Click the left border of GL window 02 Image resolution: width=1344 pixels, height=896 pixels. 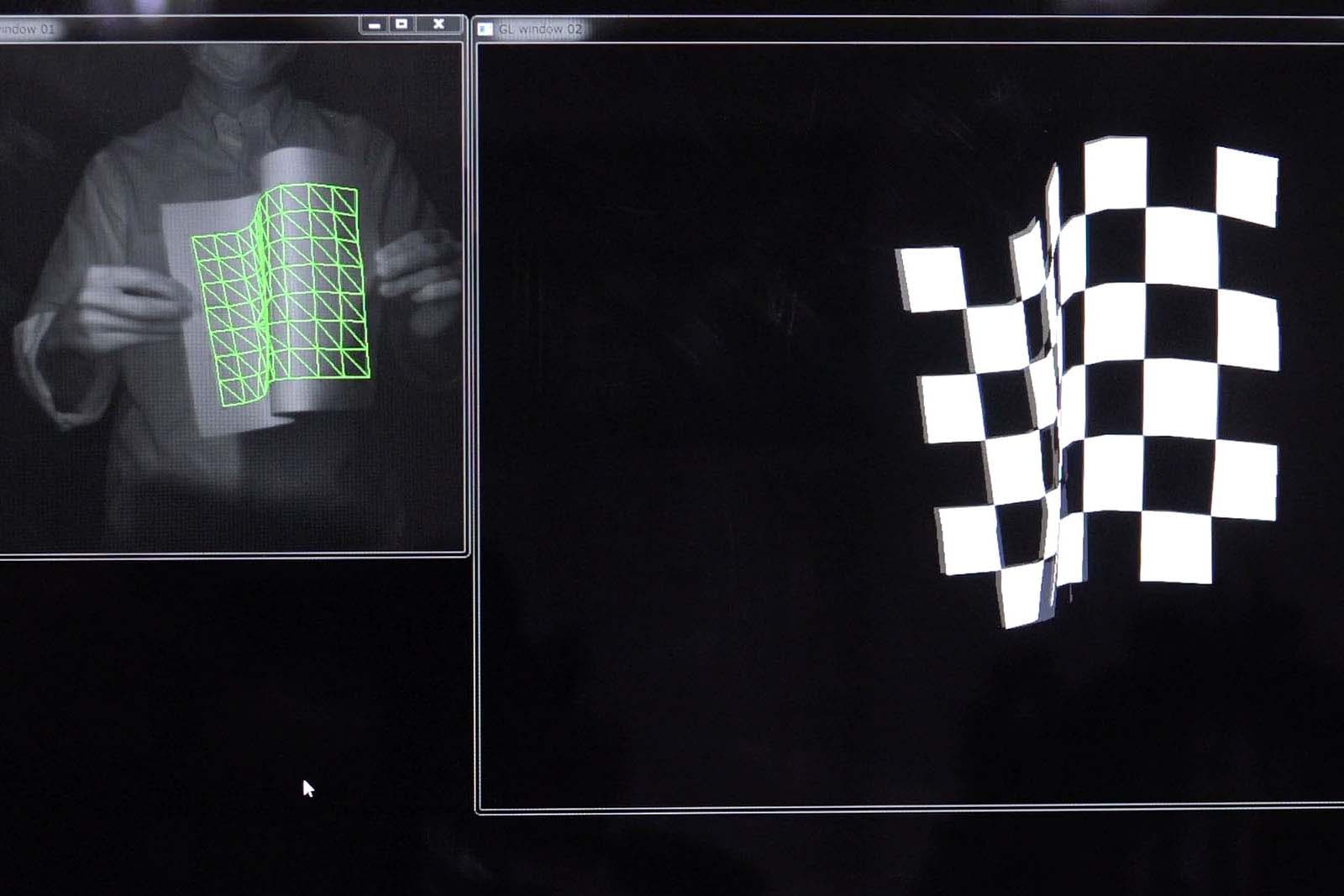[x=476, y=420]
